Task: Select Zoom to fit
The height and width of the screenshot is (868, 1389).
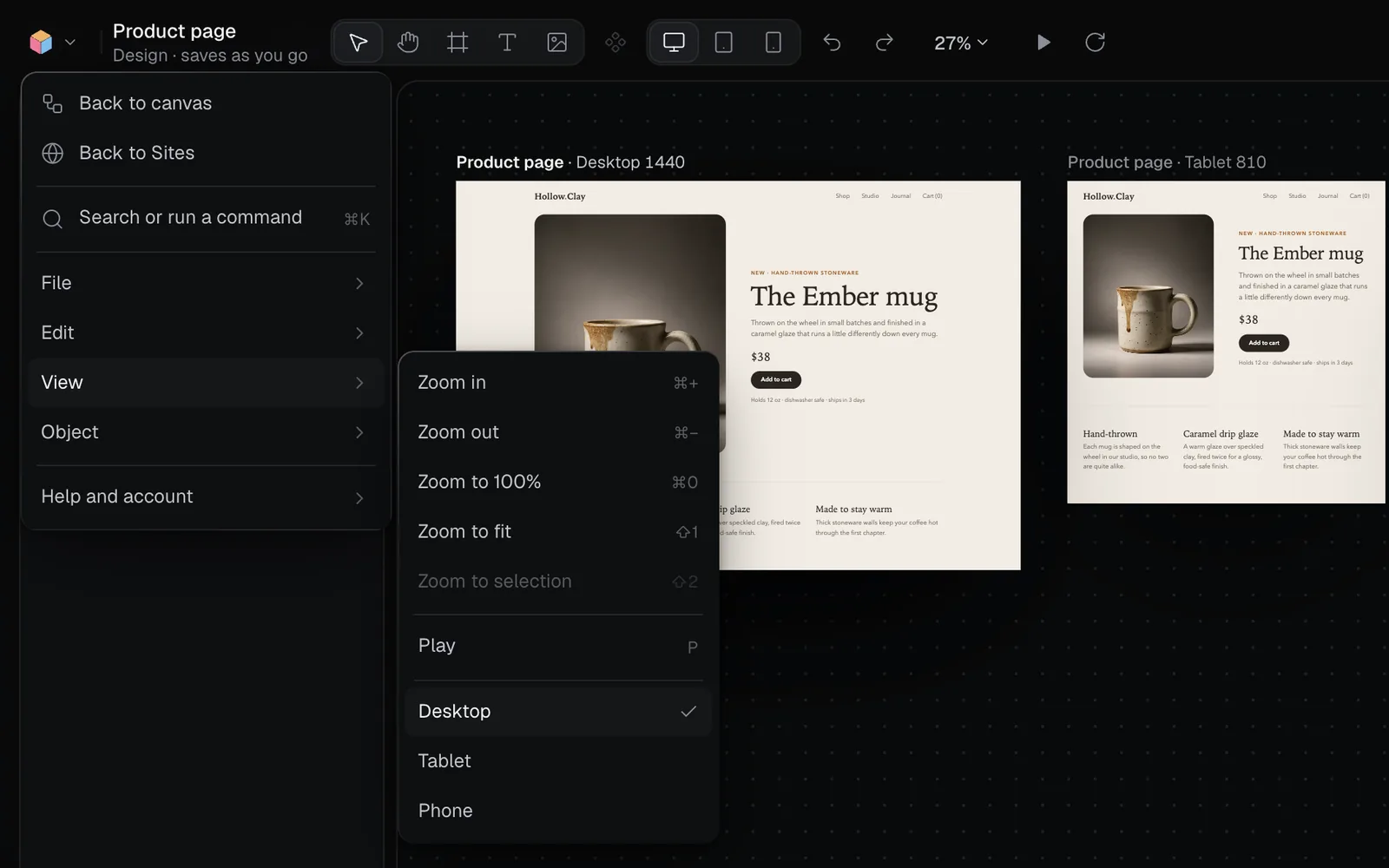Action: (558, 531)
